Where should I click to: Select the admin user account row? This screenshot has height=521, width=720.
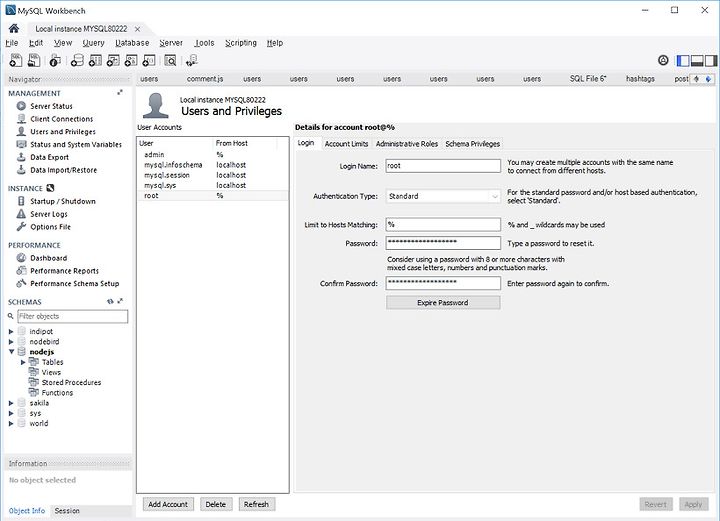click(x=213, y=155)
